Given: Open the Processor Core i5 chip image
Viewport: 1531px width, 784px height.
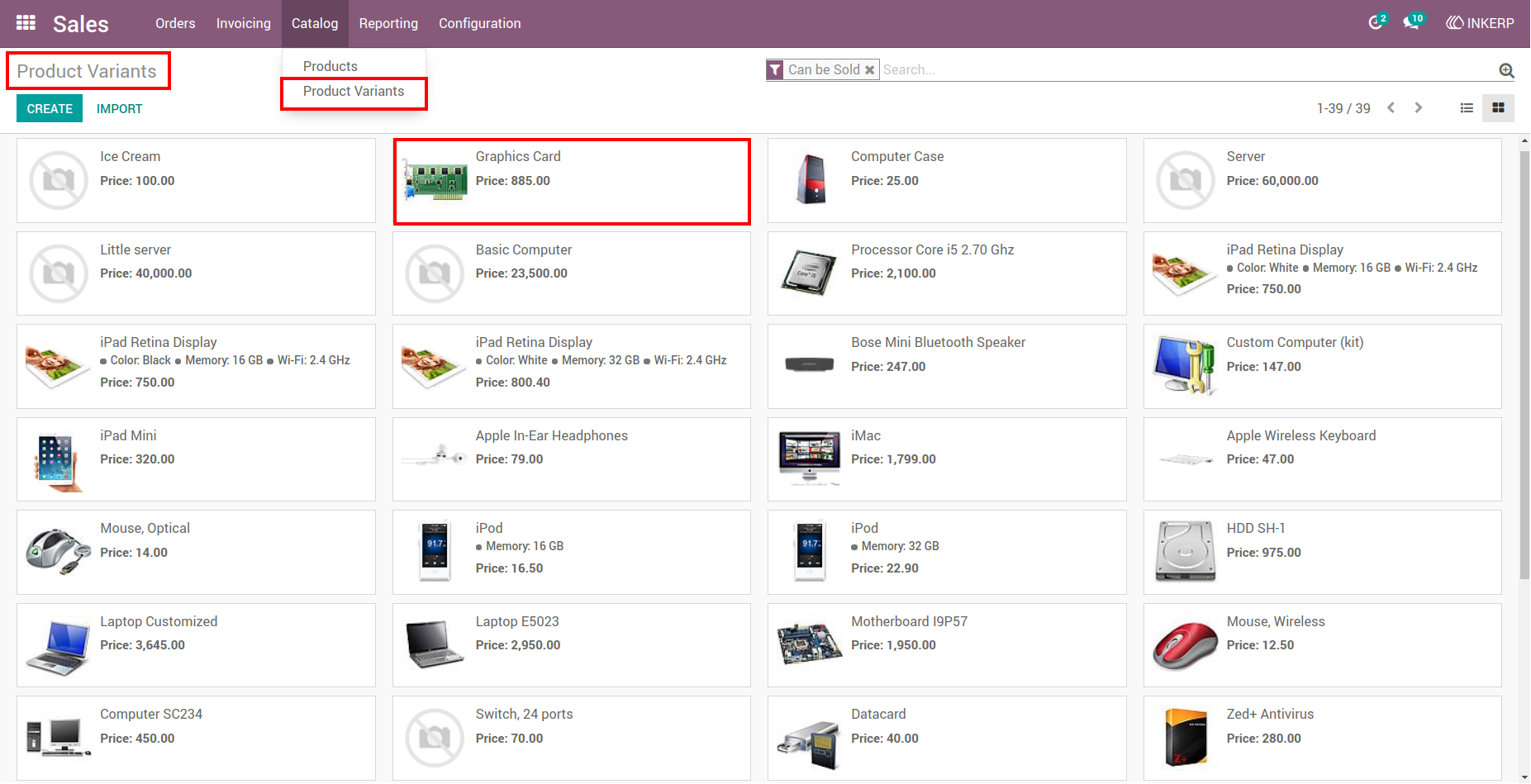Looking at the screenshot, I should (810, 273).
